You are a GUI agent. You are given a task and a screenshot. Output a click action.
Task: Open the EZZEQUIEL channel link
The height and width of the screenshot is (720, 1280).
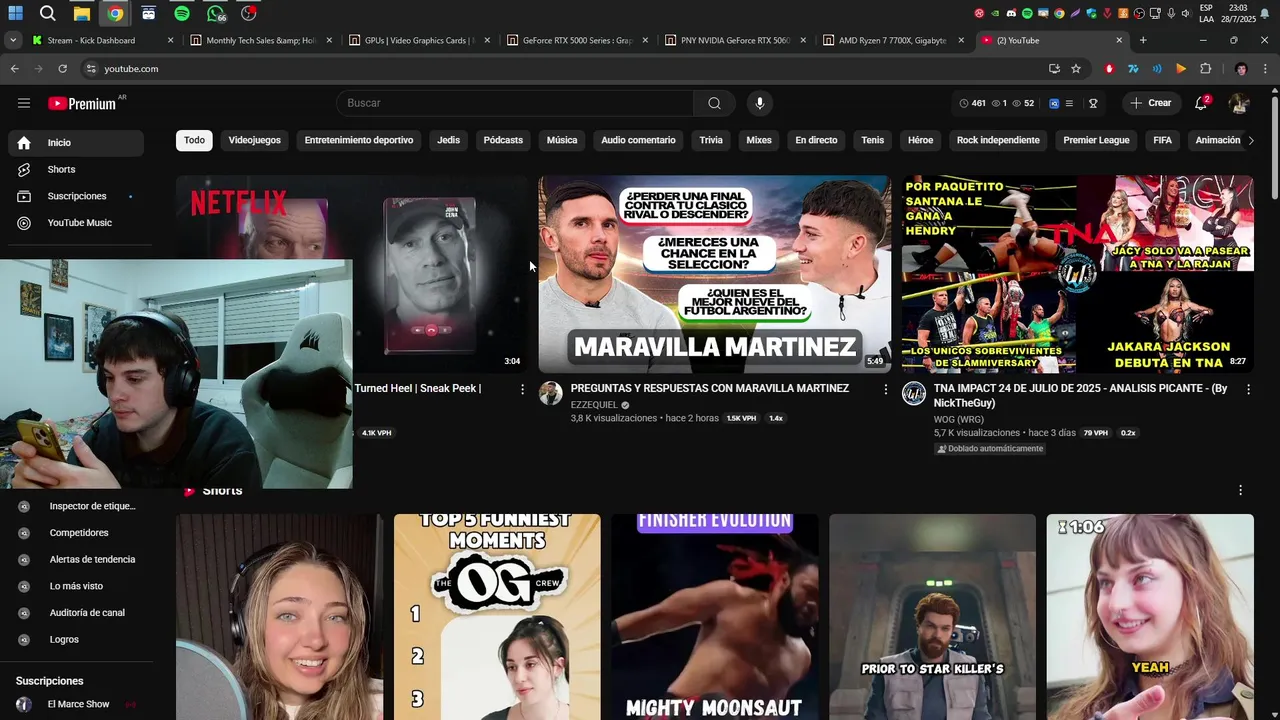pos(594,405)
